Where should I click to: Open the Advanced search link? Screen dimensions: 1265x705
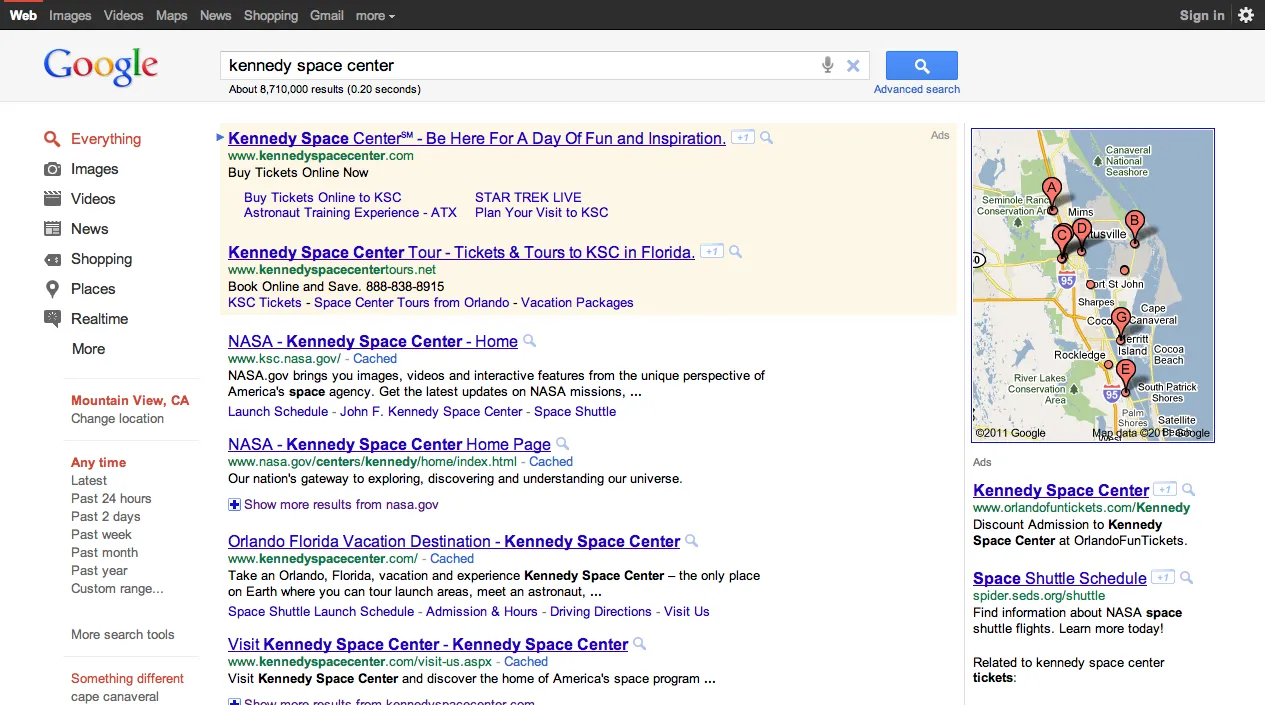click(916, 89)
